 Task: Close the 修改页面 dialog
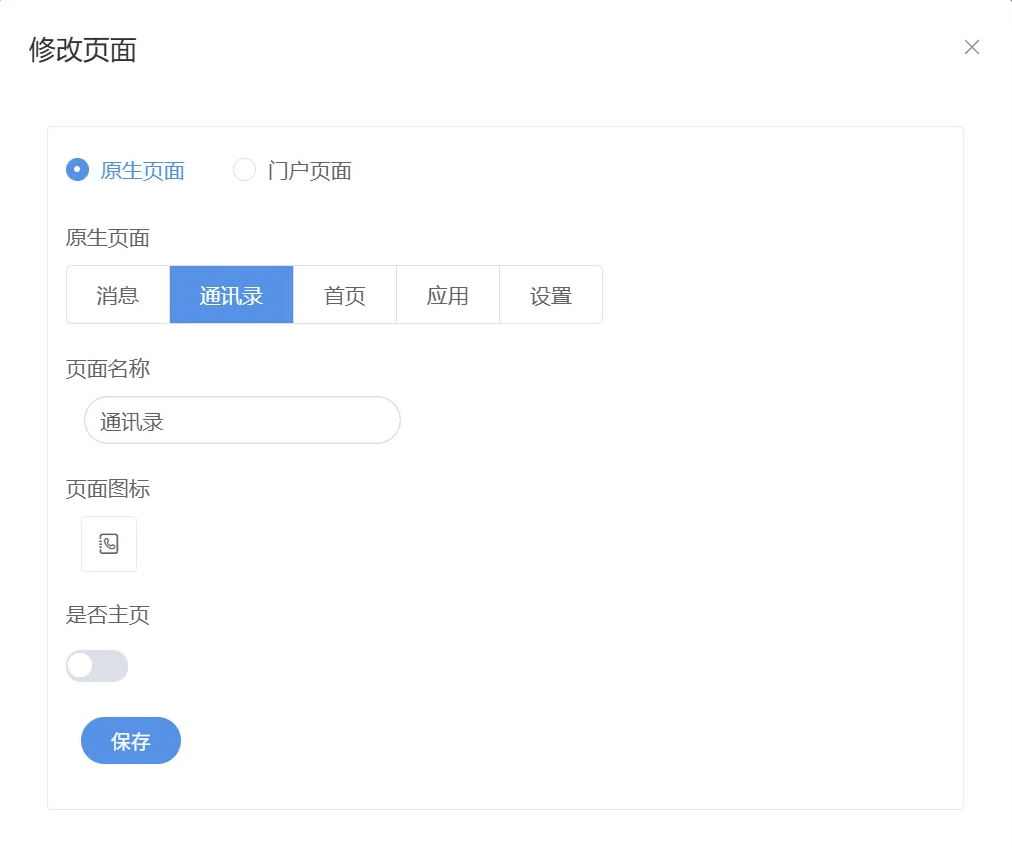click(971, 47)
